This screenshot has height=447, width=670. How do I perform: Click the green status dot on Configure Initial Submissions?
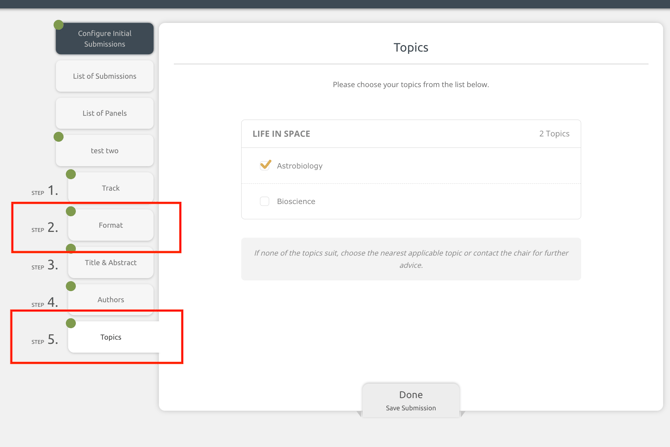click(59, 25)
